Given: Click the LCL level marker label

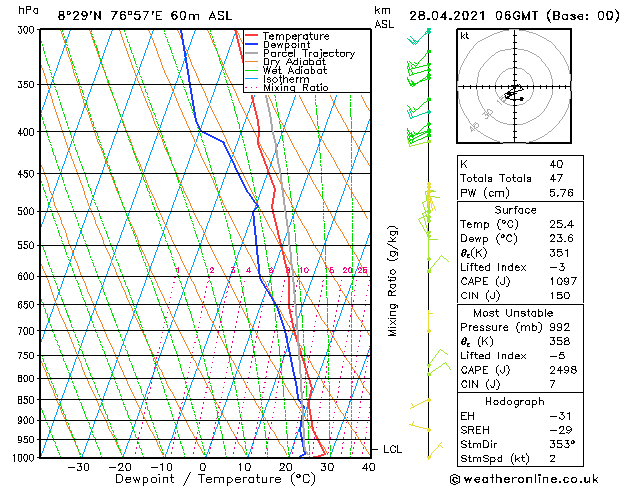Looking at the screenshot, I should coord(392,450).
